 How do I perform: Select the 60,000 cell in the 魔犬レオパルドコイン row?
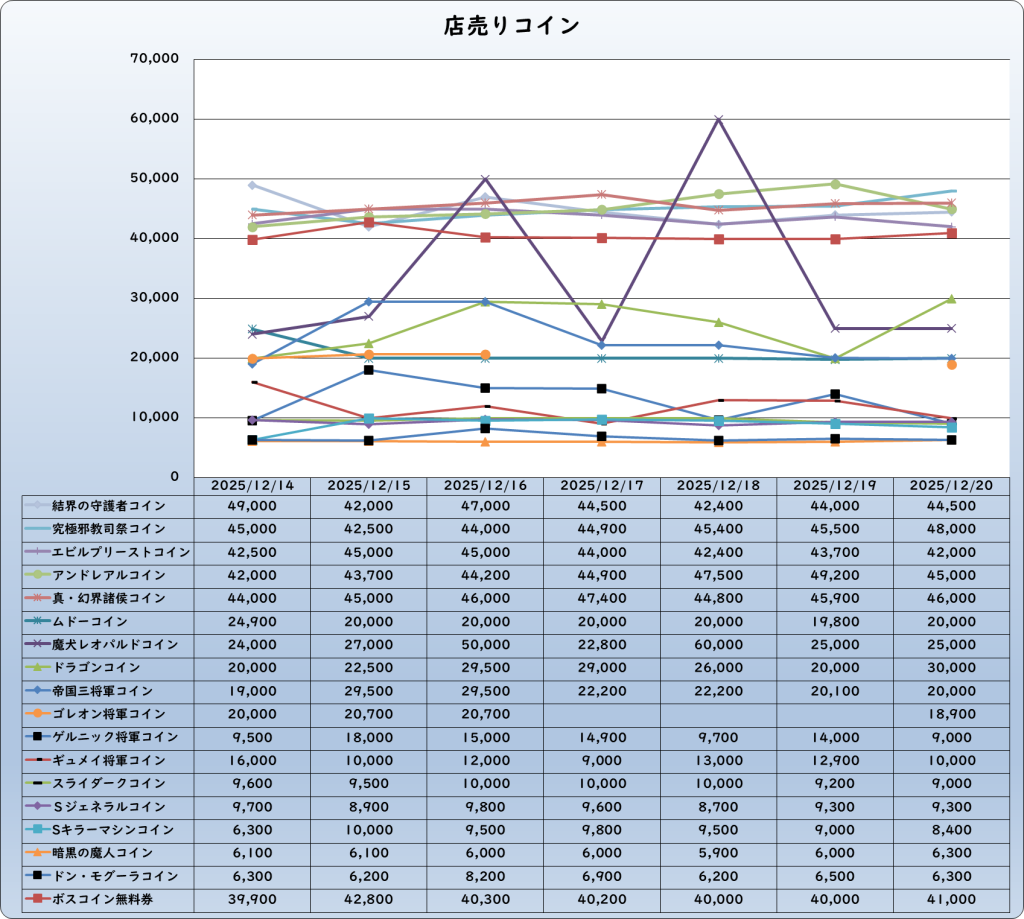pyautogui.click(x=718, y=644)
